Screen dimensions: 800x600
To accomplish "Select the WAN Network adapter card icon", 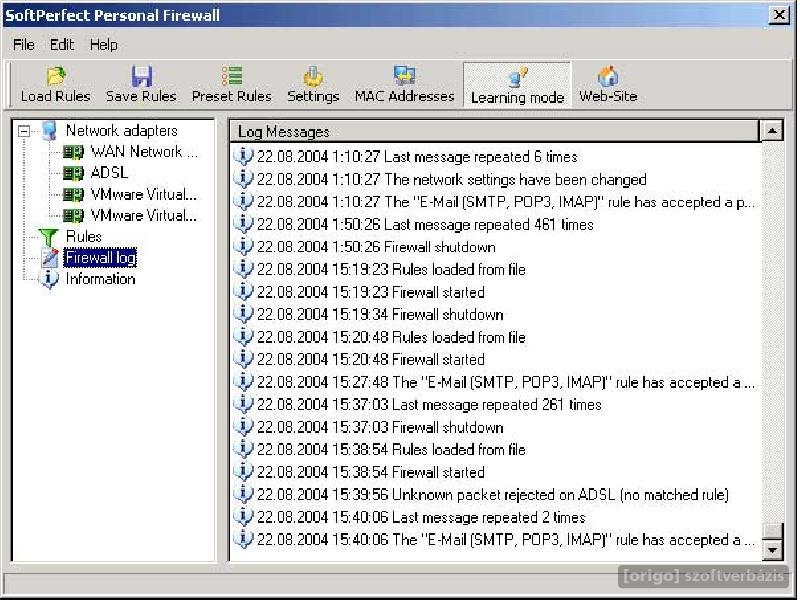I will click(x=73, y=152).
